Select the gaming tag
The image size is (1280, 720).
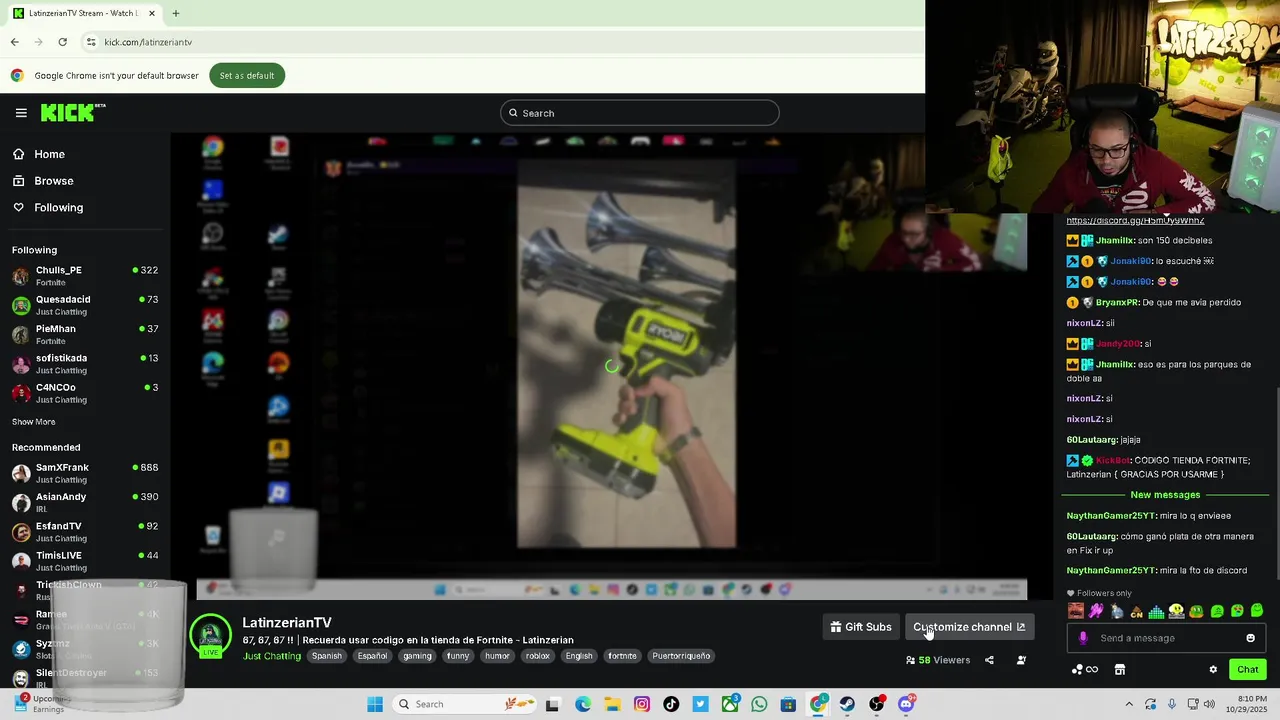[418, 656]
